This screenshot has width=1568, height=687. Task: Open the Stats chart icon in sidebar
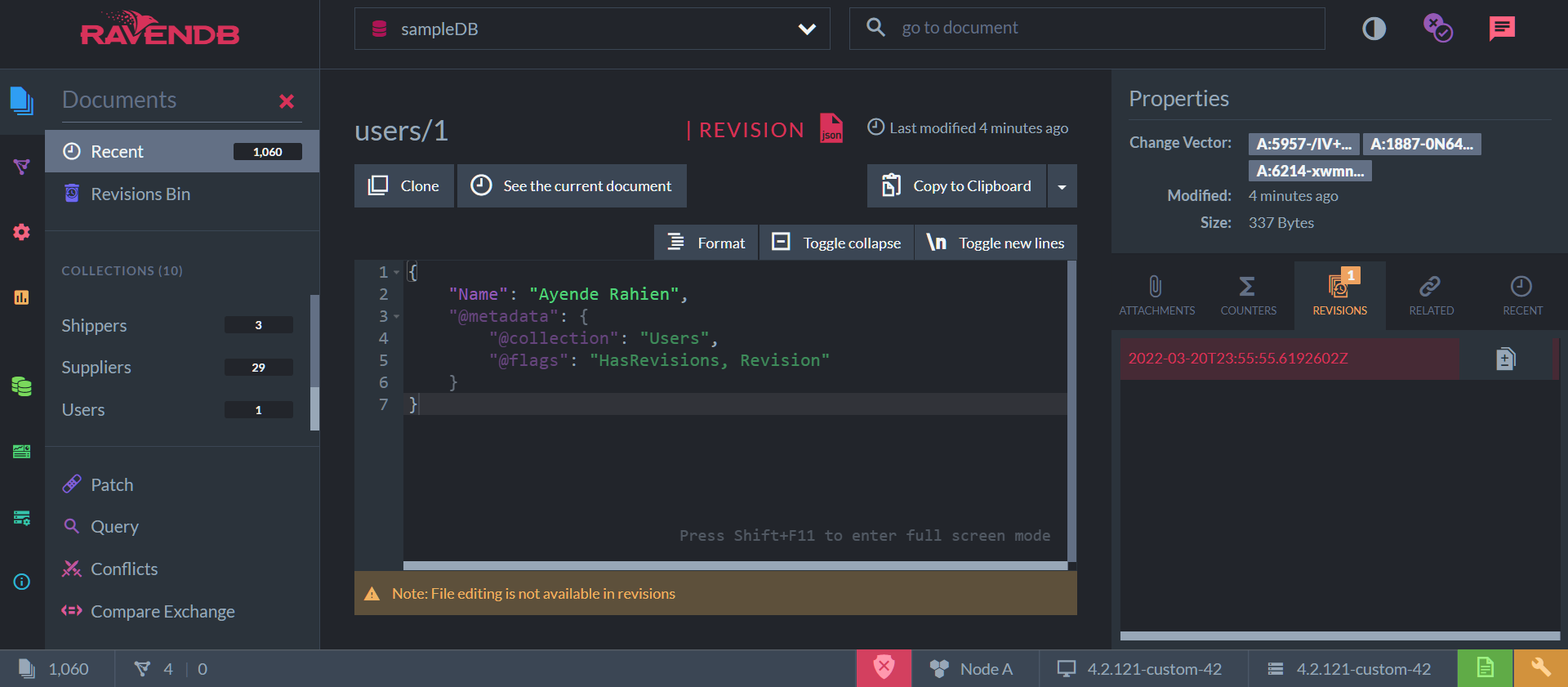[22, 297]
